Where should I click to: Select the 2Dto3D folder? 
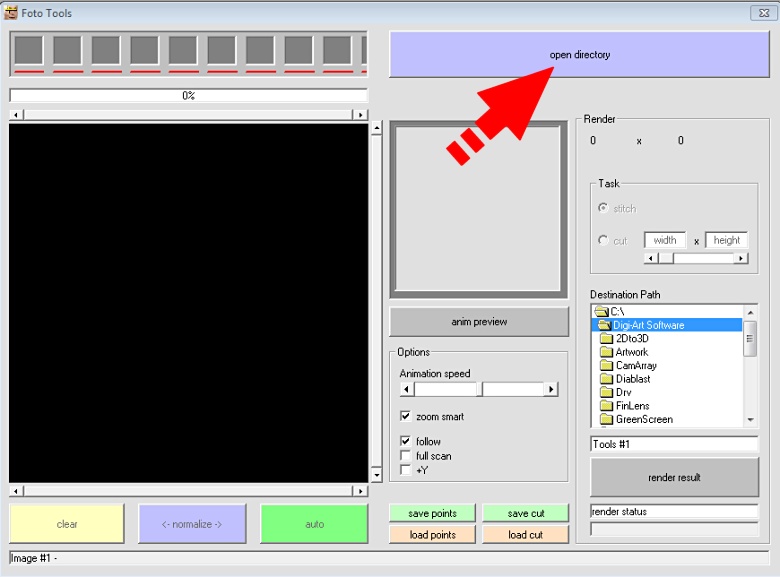click(x=632, y=339)
